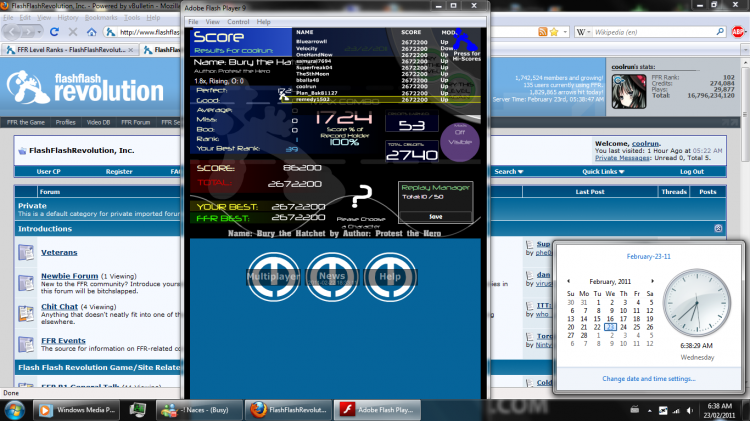Open Flash Player's File menu

[x=193, y=22]
